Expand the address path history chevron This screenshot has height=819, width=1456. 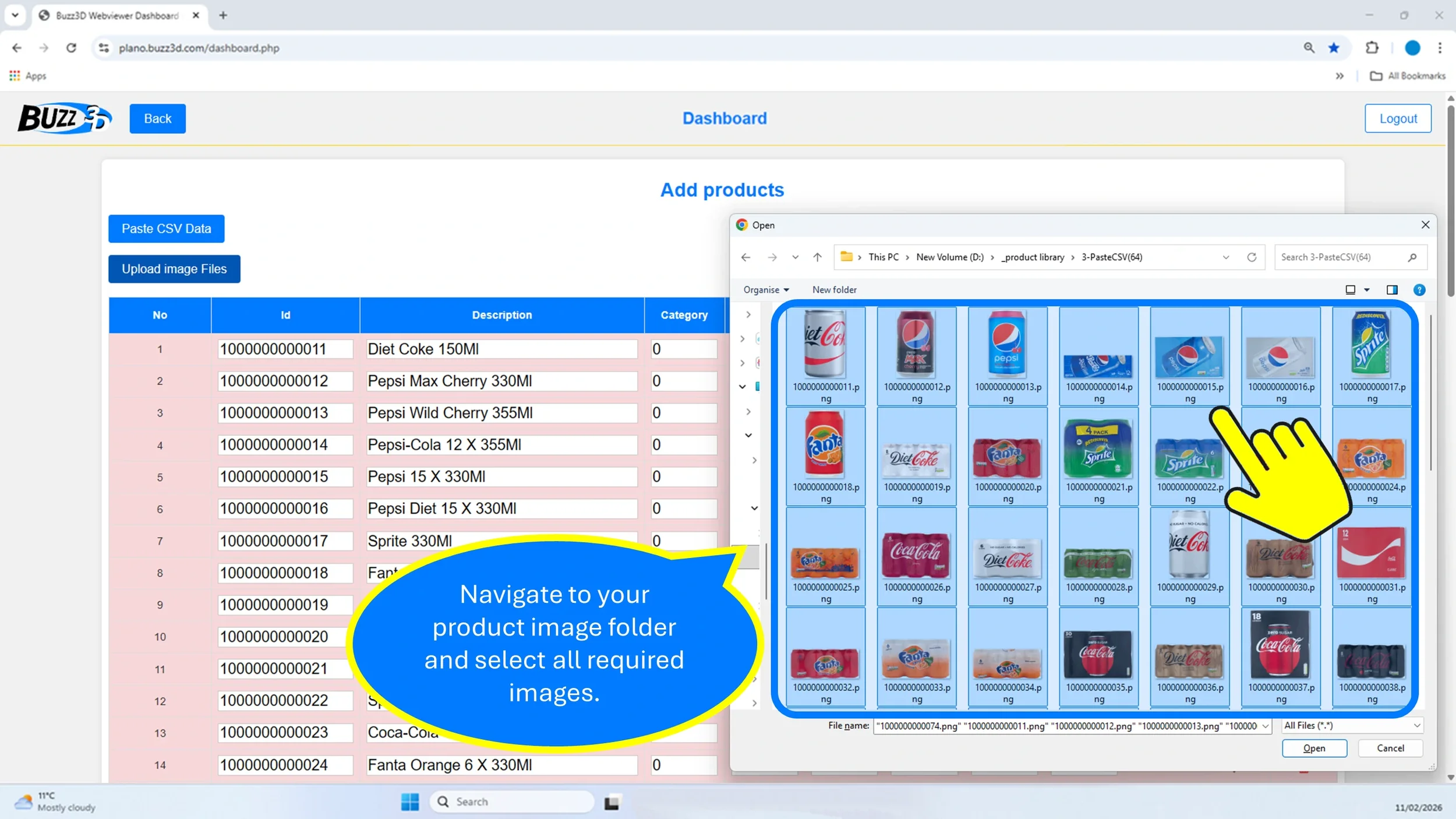pos(1225,257)
